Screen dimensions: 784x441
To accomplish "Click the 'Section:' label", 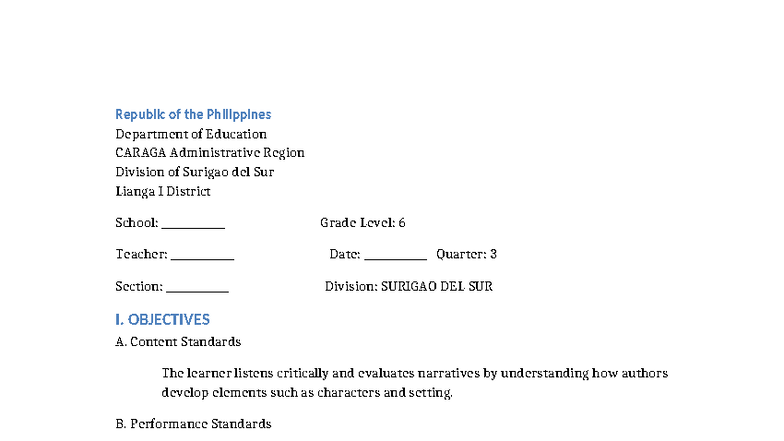I will click(139, 286).
